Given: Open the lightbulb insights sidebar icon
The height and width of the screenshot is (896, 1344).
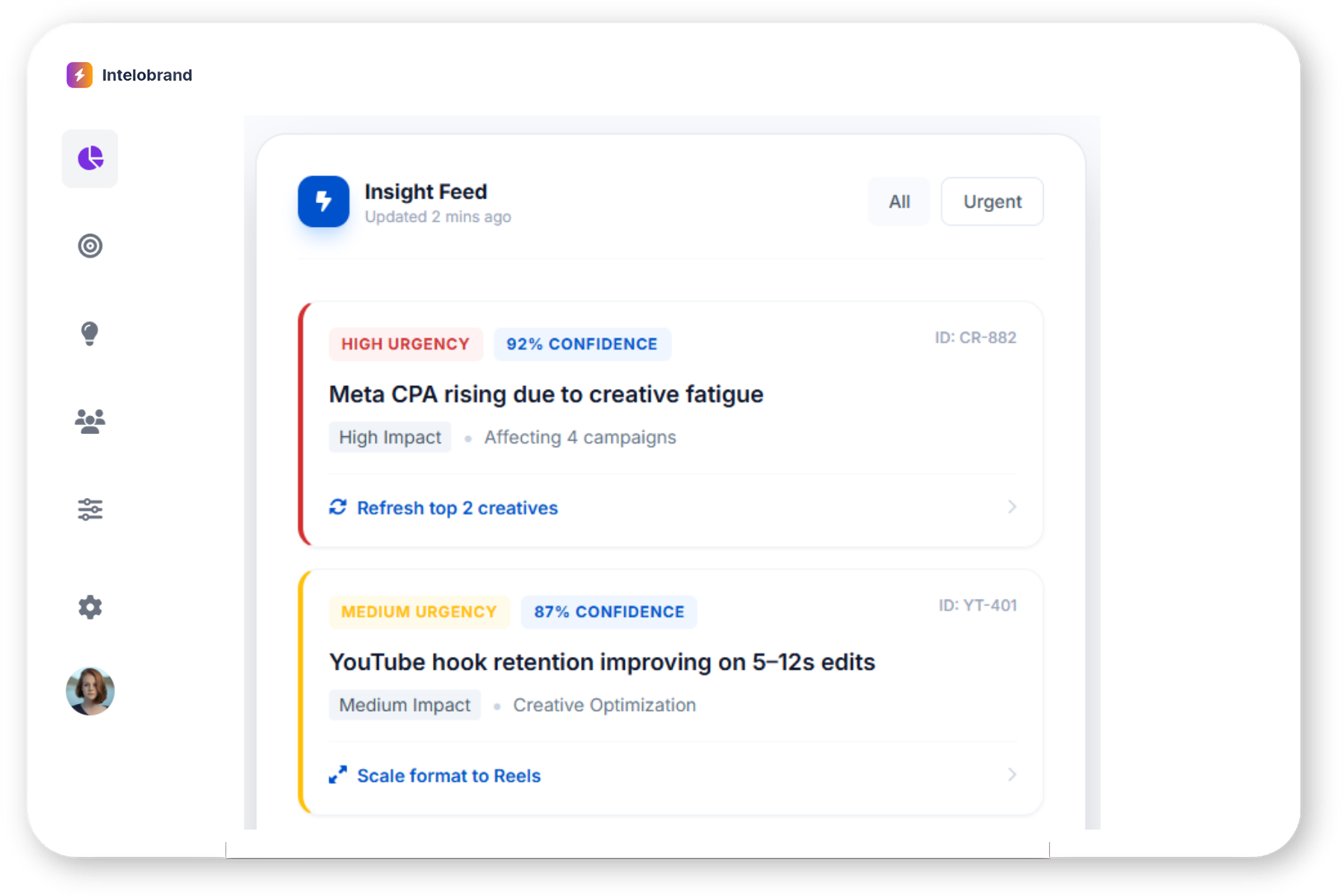Looking at the screenshot, I should point(90,333).
